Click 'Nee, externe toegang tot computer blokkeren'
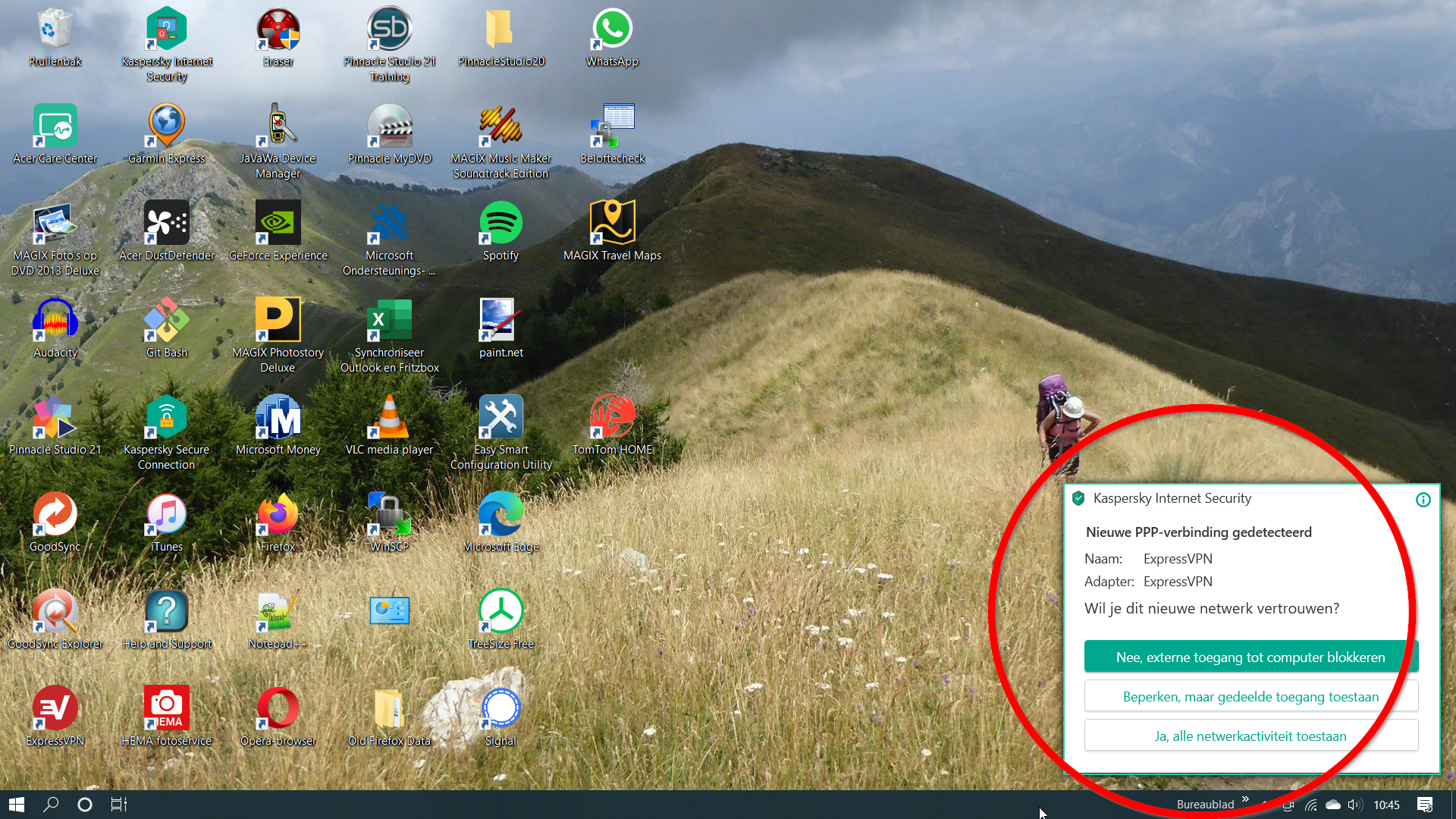 point(1251,657)
